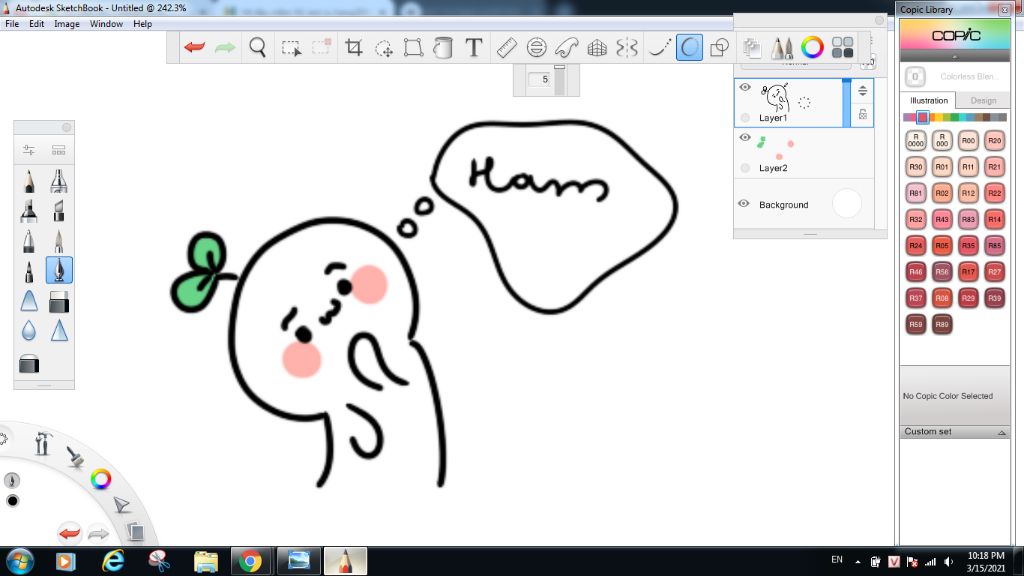Enable the Ellipse guide tool
Viewport: 1024px width, 576px height.
[x=536, y=47]
